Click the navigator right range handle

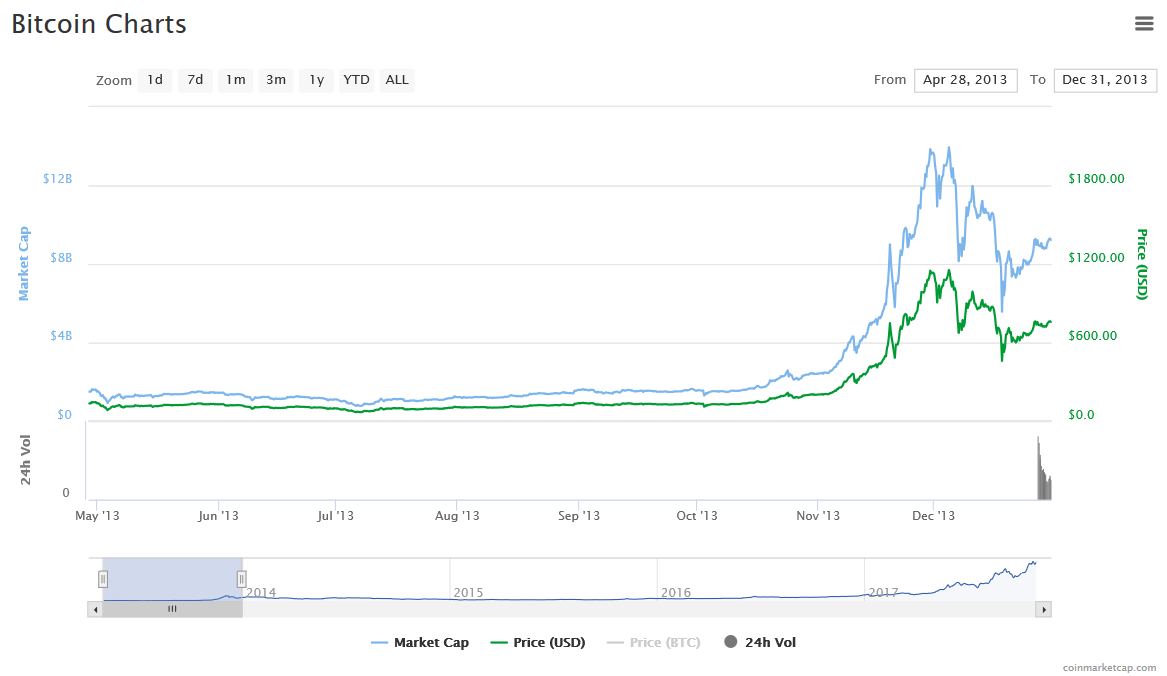(241, 578)
